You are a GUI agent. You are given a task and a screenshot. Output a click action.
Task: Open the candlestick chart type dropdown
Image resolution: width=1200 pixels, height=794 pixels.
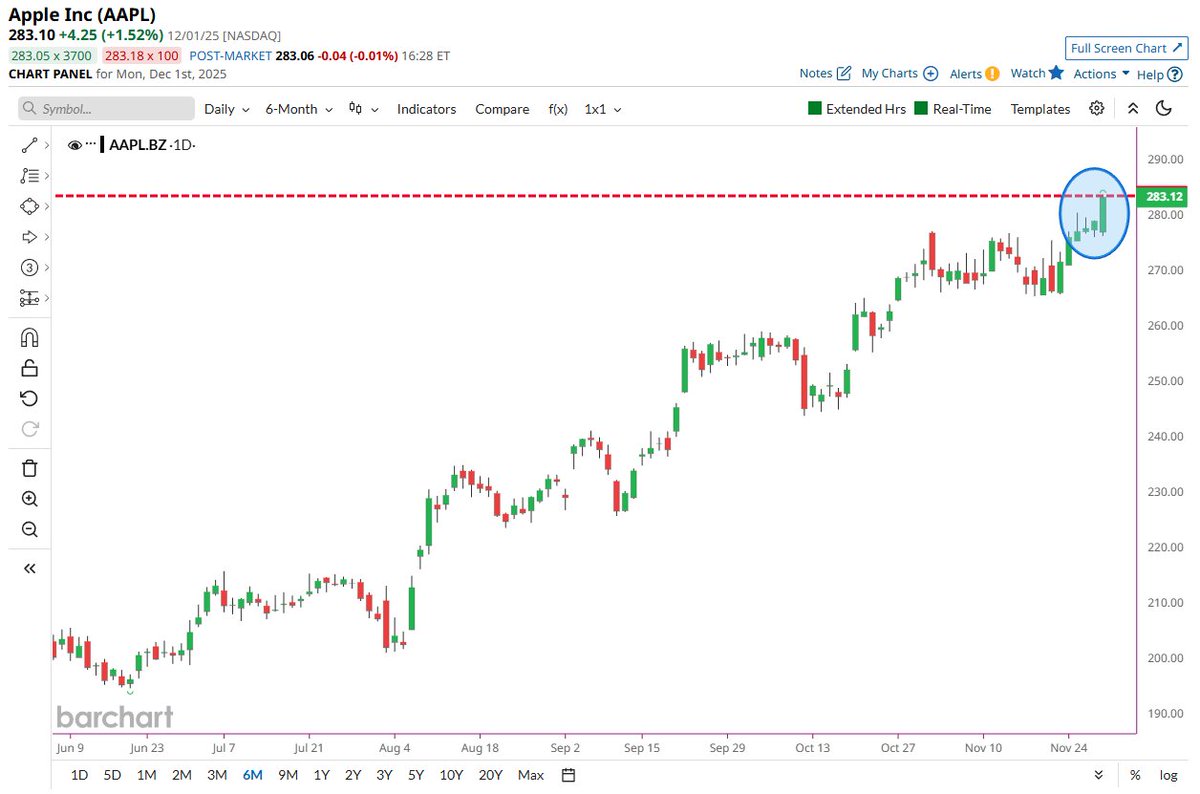(x=363, y=109)
